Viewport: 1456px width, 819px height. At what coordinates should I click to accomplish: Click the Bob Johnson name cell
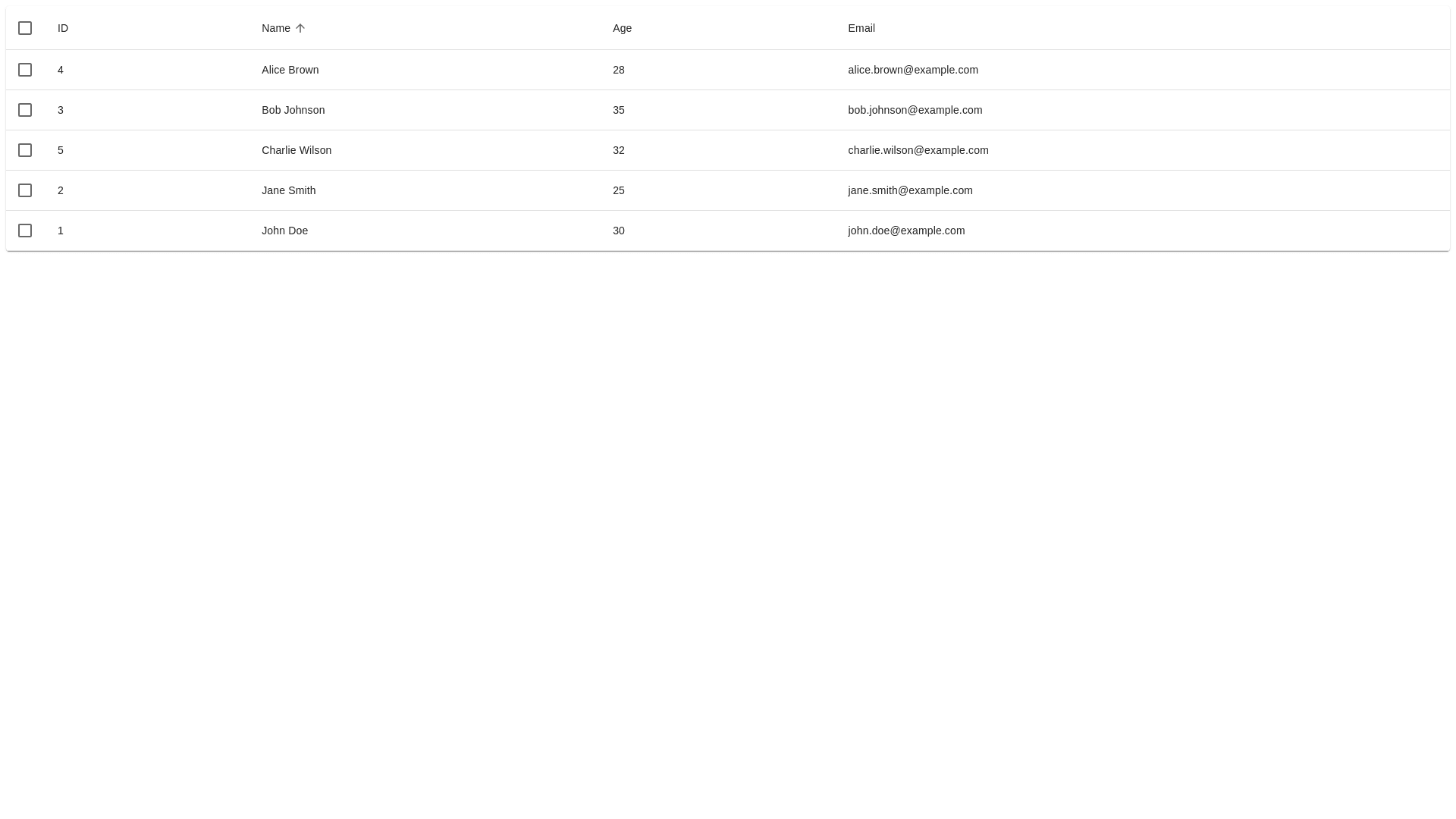coord(293,110)
